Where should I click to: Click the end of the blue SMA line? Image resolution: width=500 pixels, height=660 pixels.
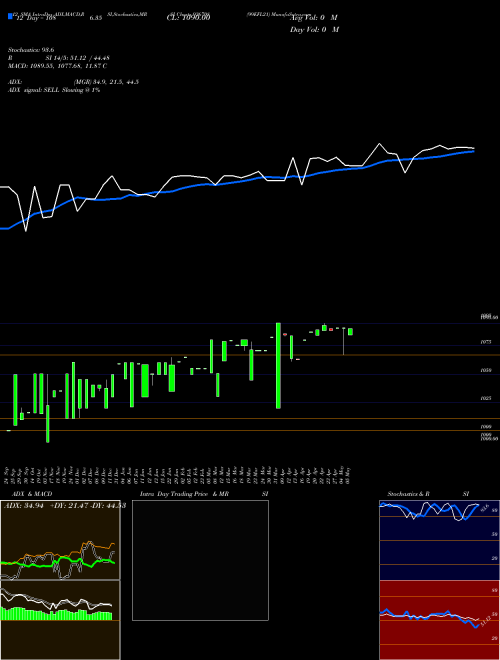[473, 152]
